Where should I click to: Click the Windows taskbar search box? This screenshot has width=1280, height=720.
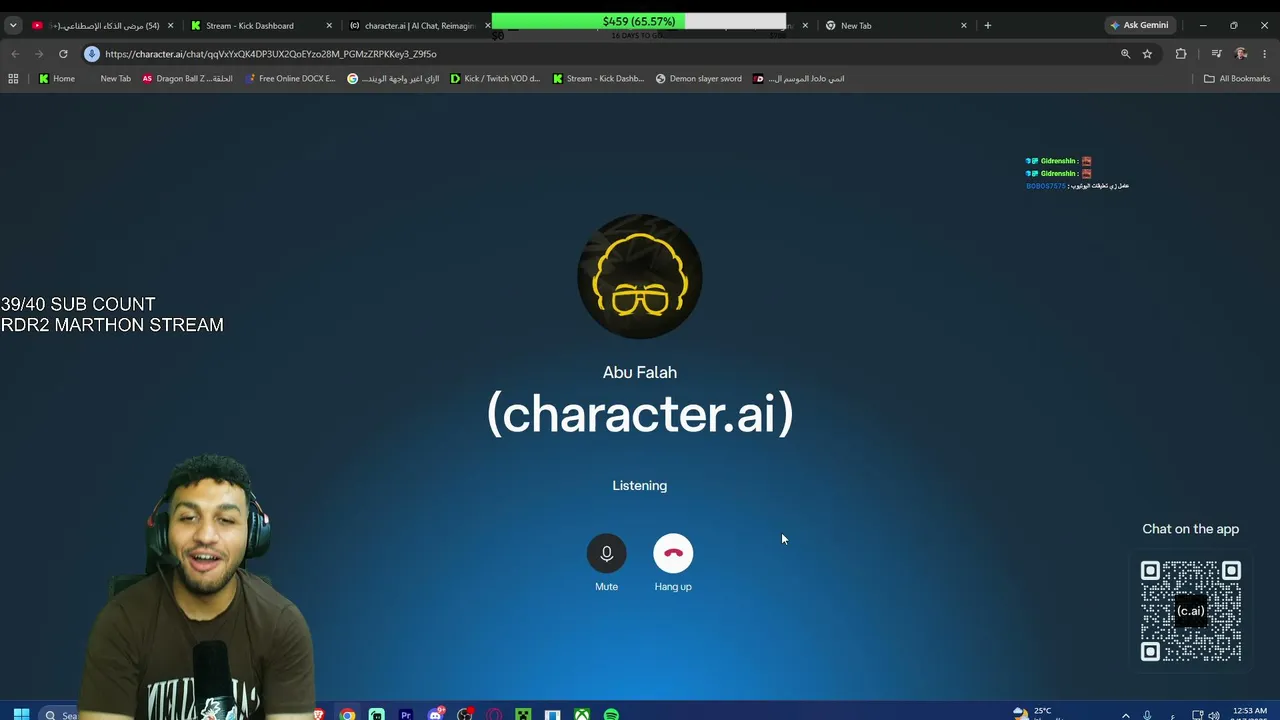coord(60,714)
